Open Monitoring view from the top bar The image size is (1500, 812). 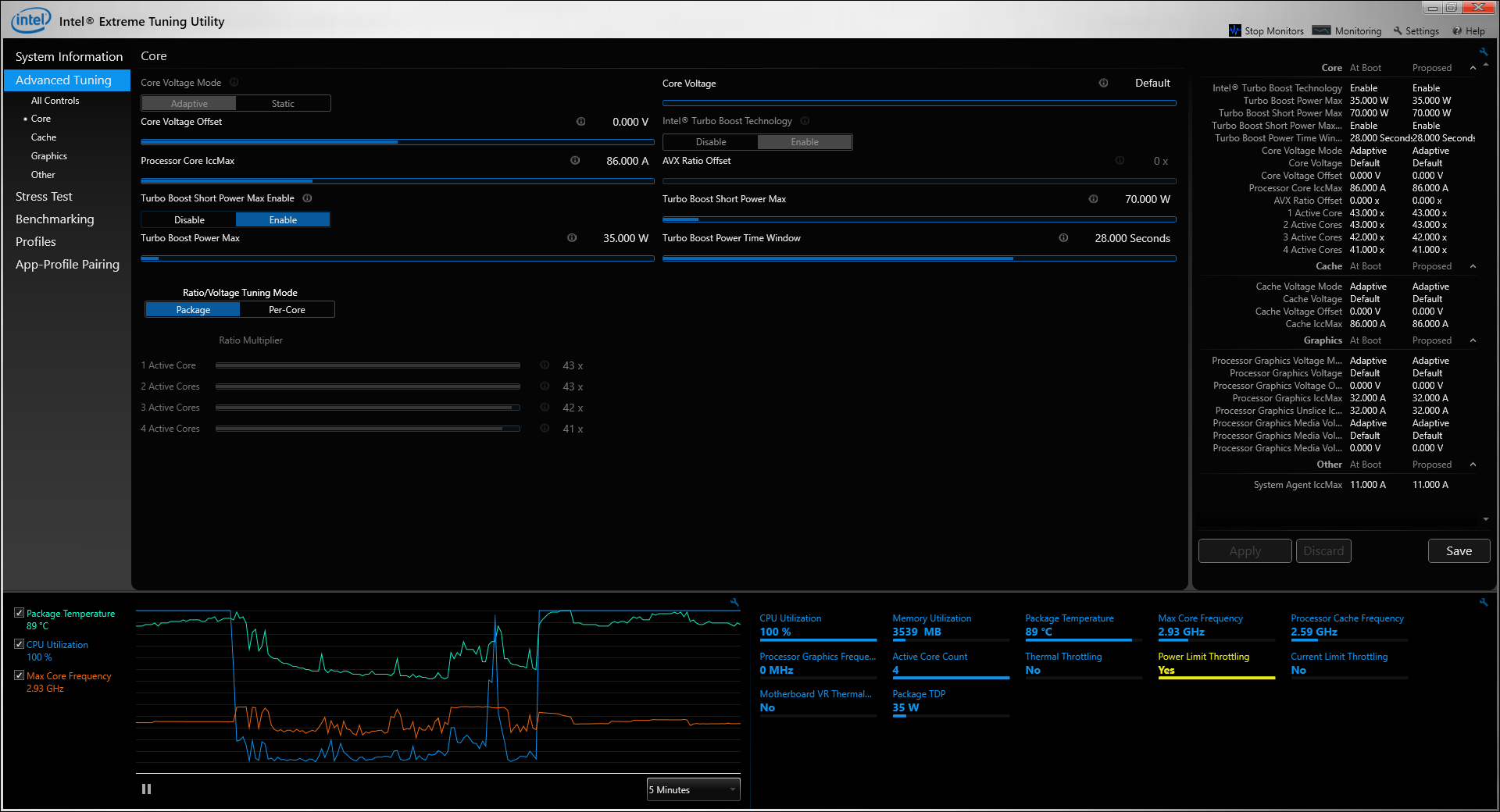pyautogui.click(x=1347, y=30)
